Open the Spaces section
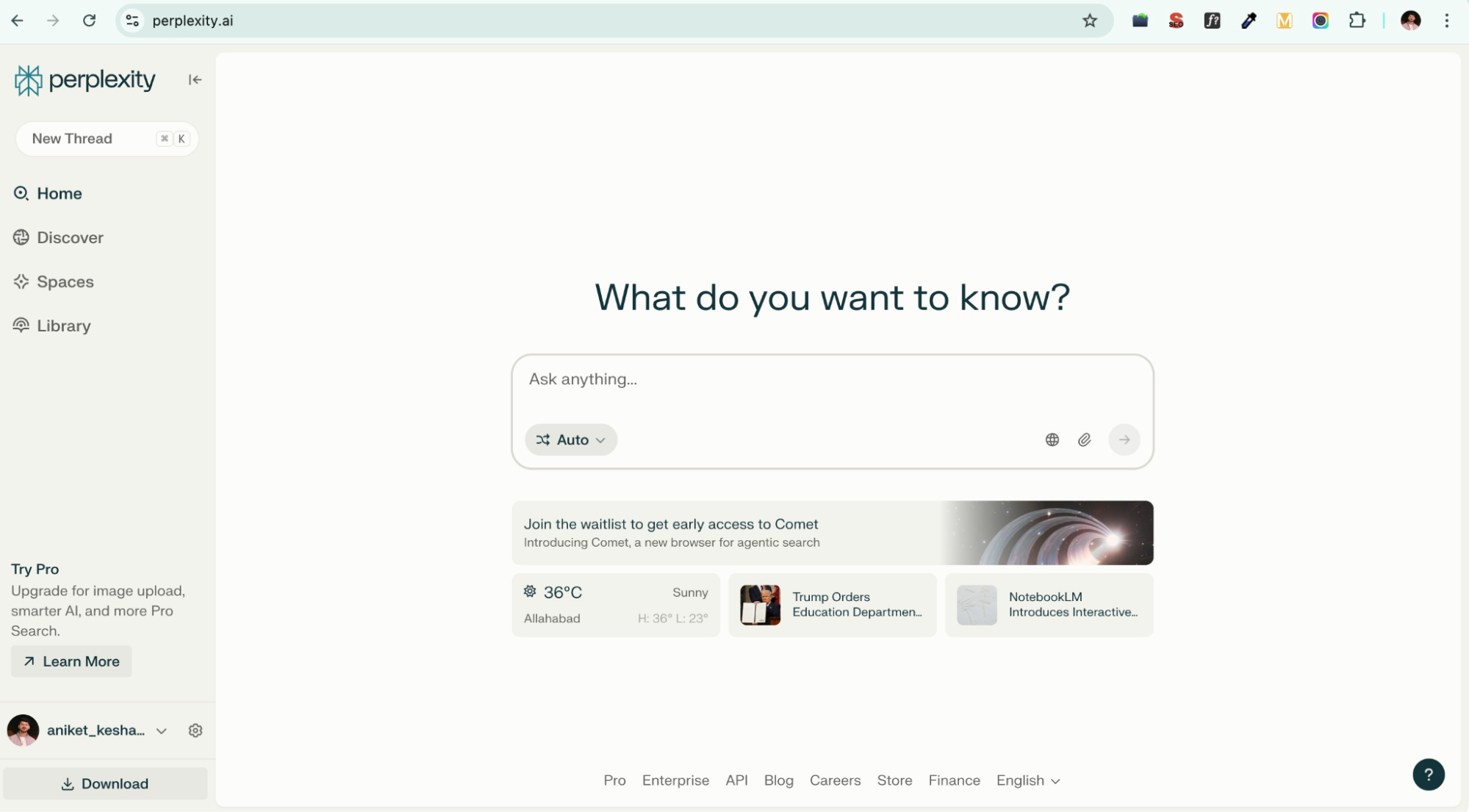The image size is (1469, 812). [x=65, y=281]
